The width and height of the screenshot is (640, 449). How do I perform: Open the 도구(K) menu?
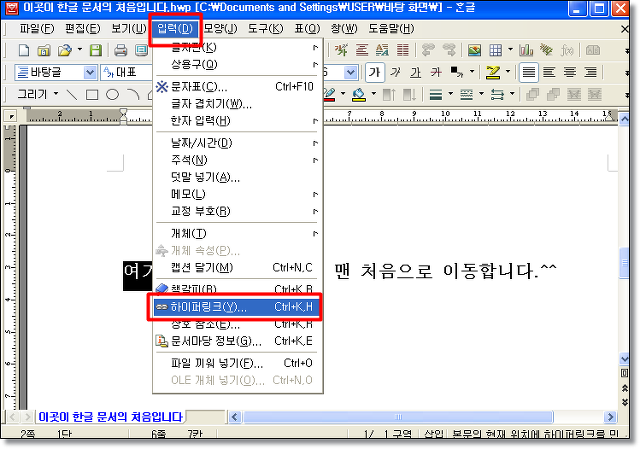pos(266,29)
